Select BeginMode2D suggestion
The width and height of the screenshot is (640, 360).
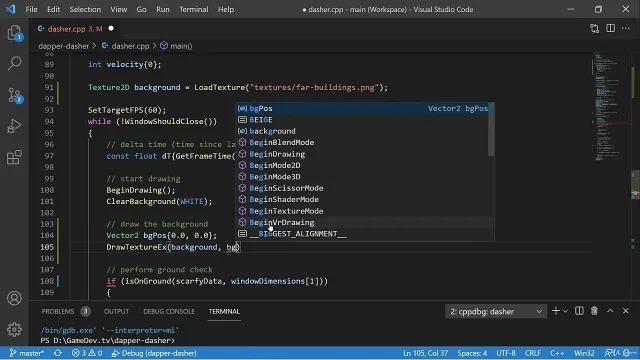(363, 165)
